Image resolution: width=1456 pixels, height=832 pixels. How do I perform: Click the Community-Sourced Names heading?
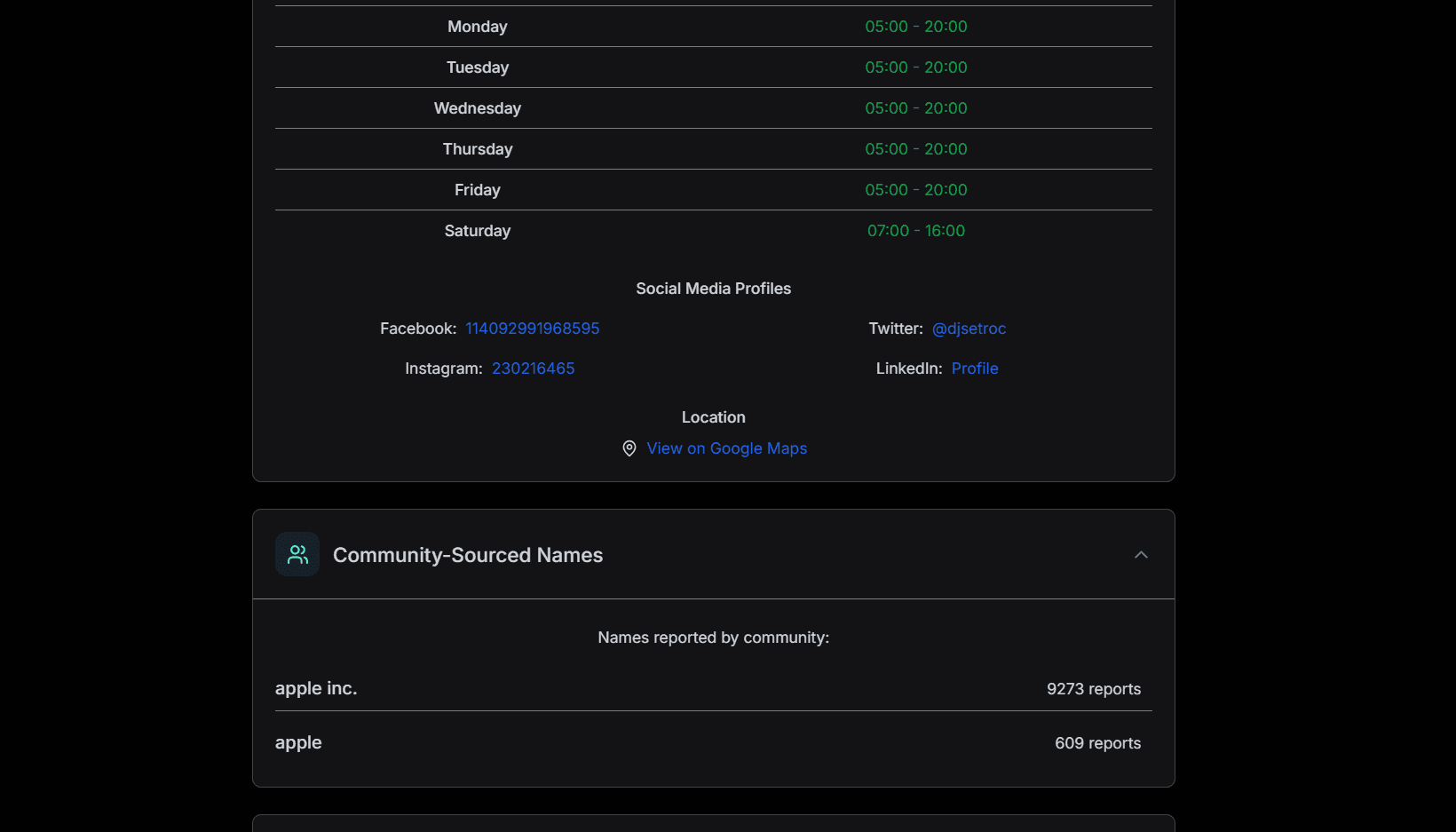(468, 555)
